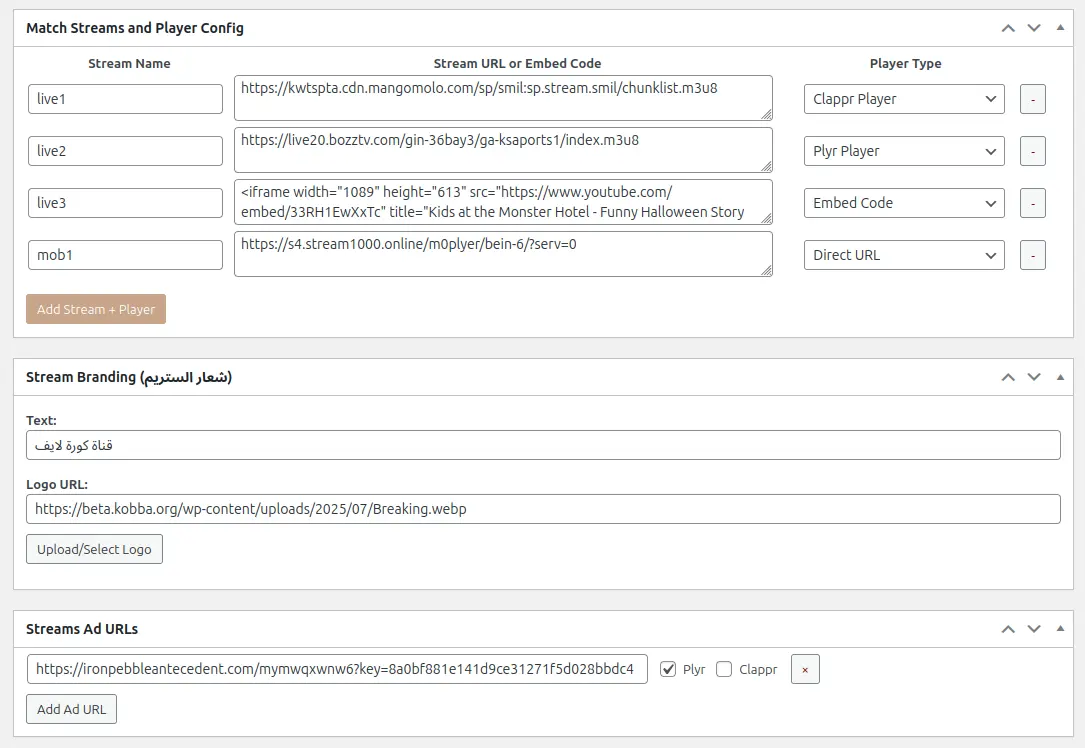Screen dimensions: 1085x748
Task: Collapse the Stream Branding panel
Action: pyautogui.click(x=1060, y=377)
